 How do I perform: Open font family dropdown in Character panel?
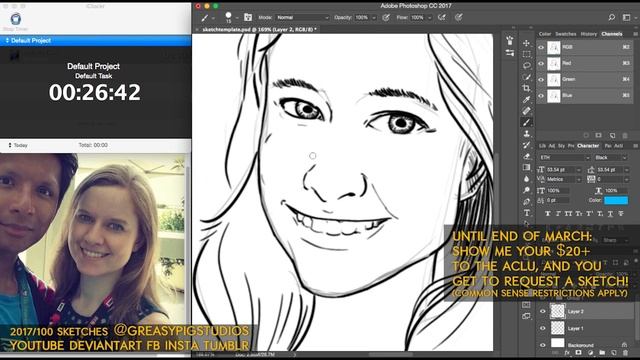coord(564,158)
